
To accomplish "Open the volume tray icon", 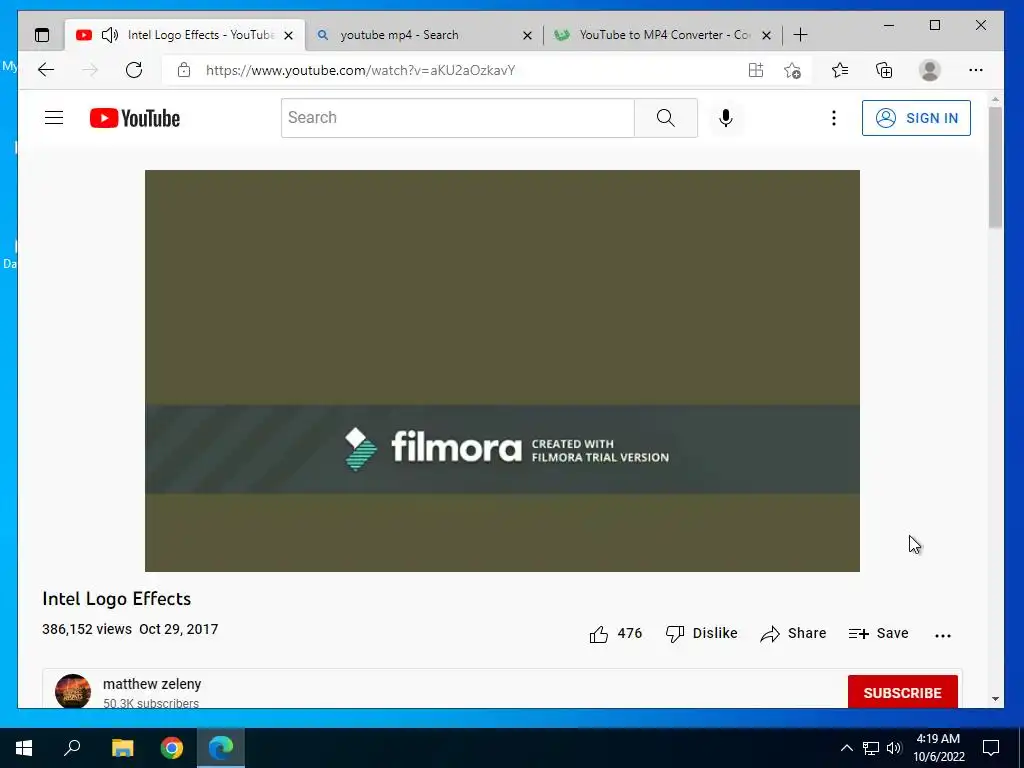I will tap(894, 748).
